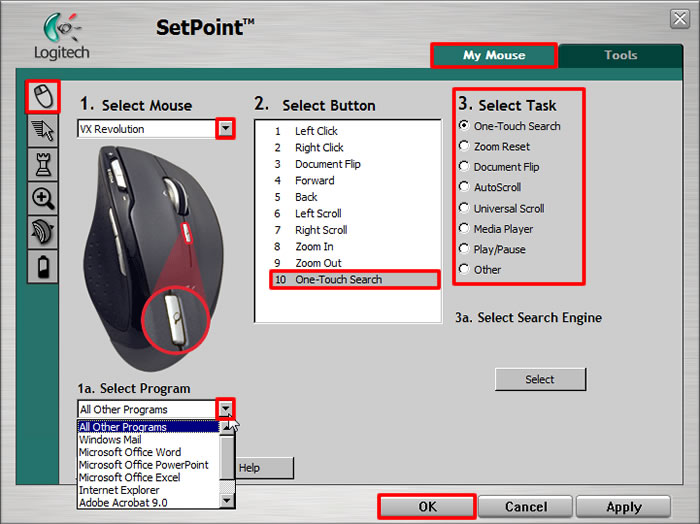Select the Zoom Reset task

[464, 146]
